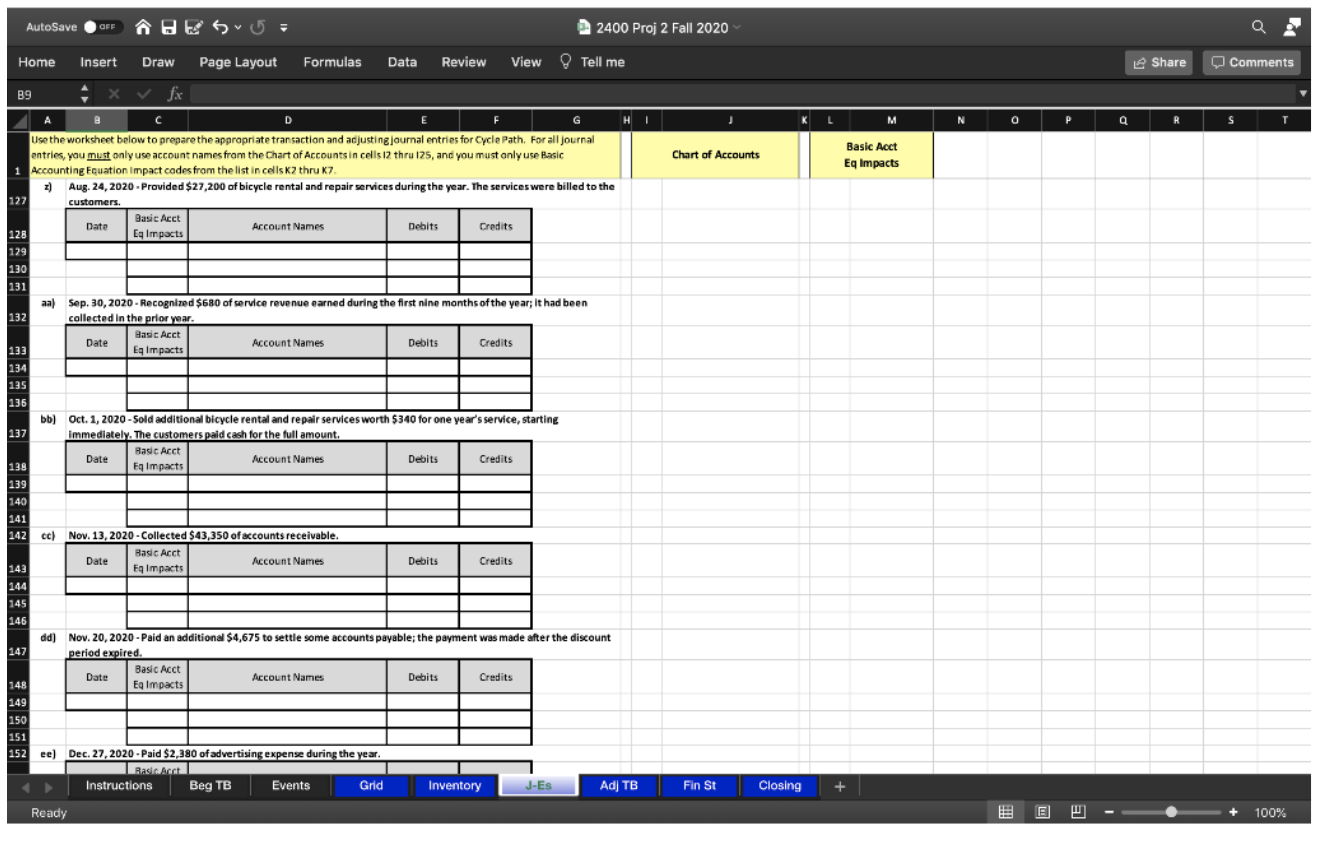Switch to the Instructions sheet tab
This screenshot has height=846, width=1332.
119,786
